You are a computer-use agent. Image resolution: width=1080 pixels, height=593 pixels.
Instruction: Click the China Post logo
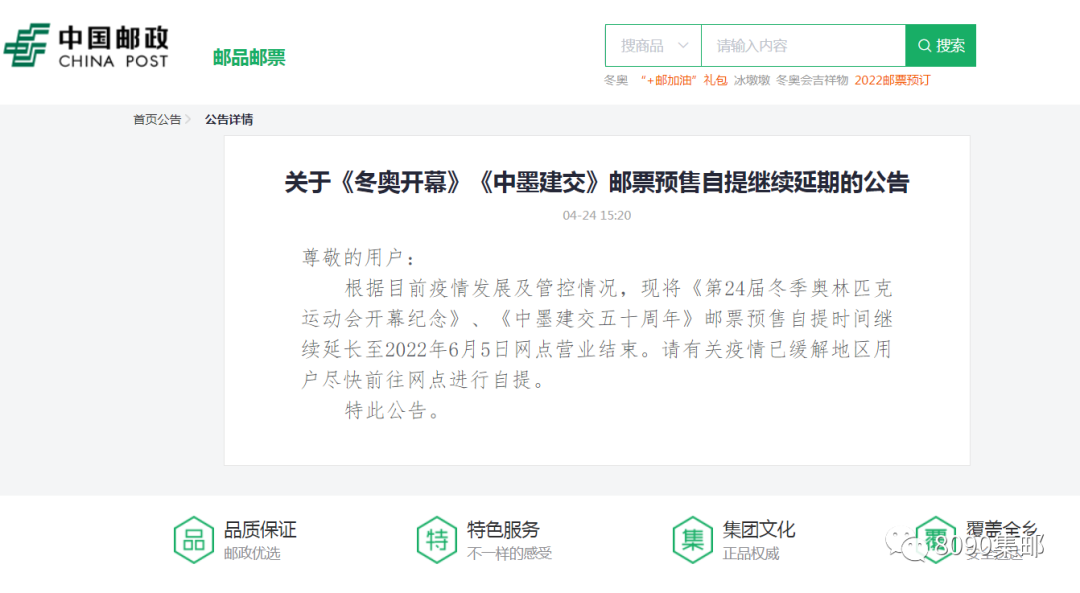86,46
